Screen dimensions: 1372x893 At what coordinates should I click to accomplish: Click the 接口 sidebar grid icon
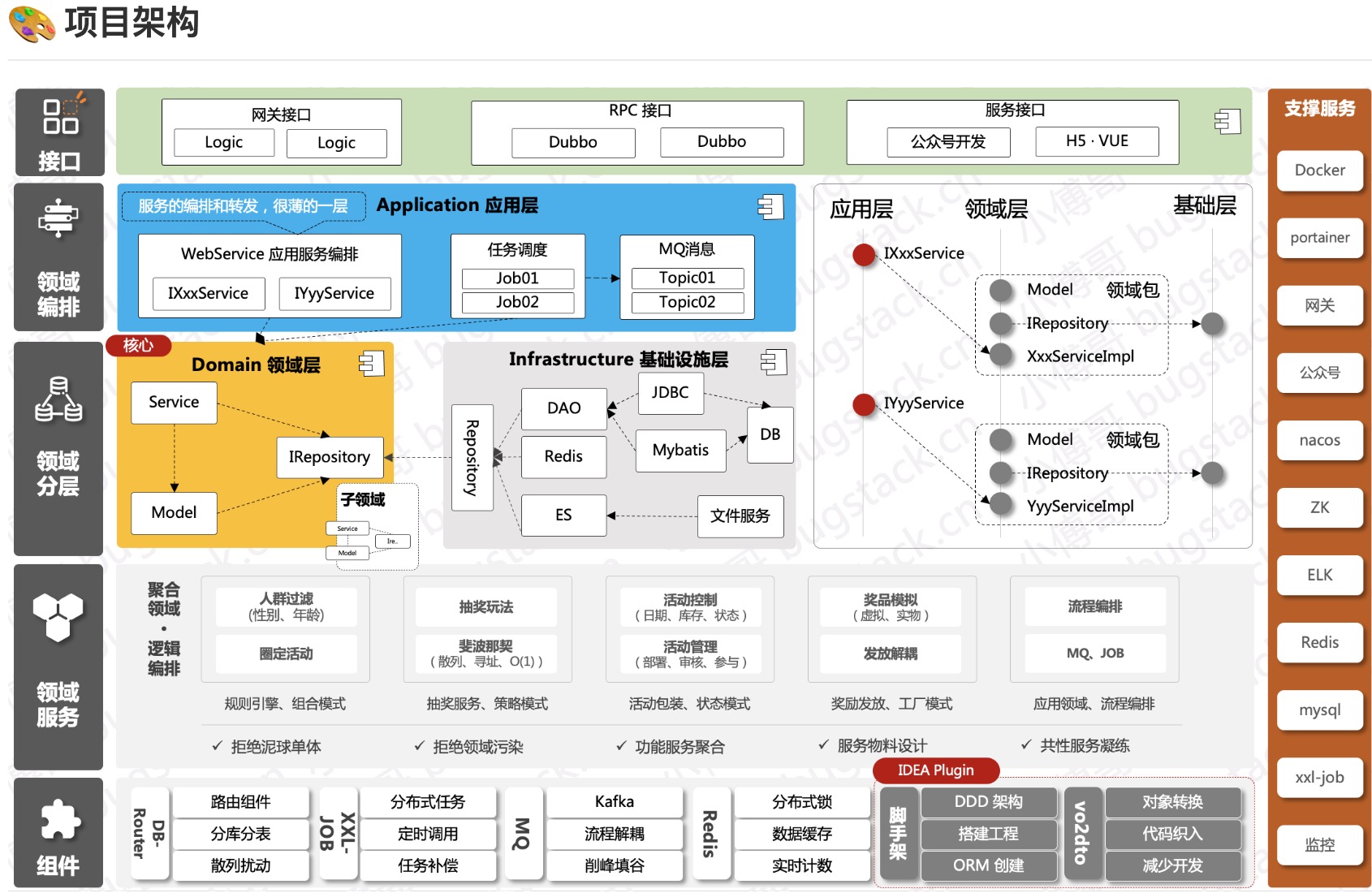pyautogui.click(x=63, y=114)
